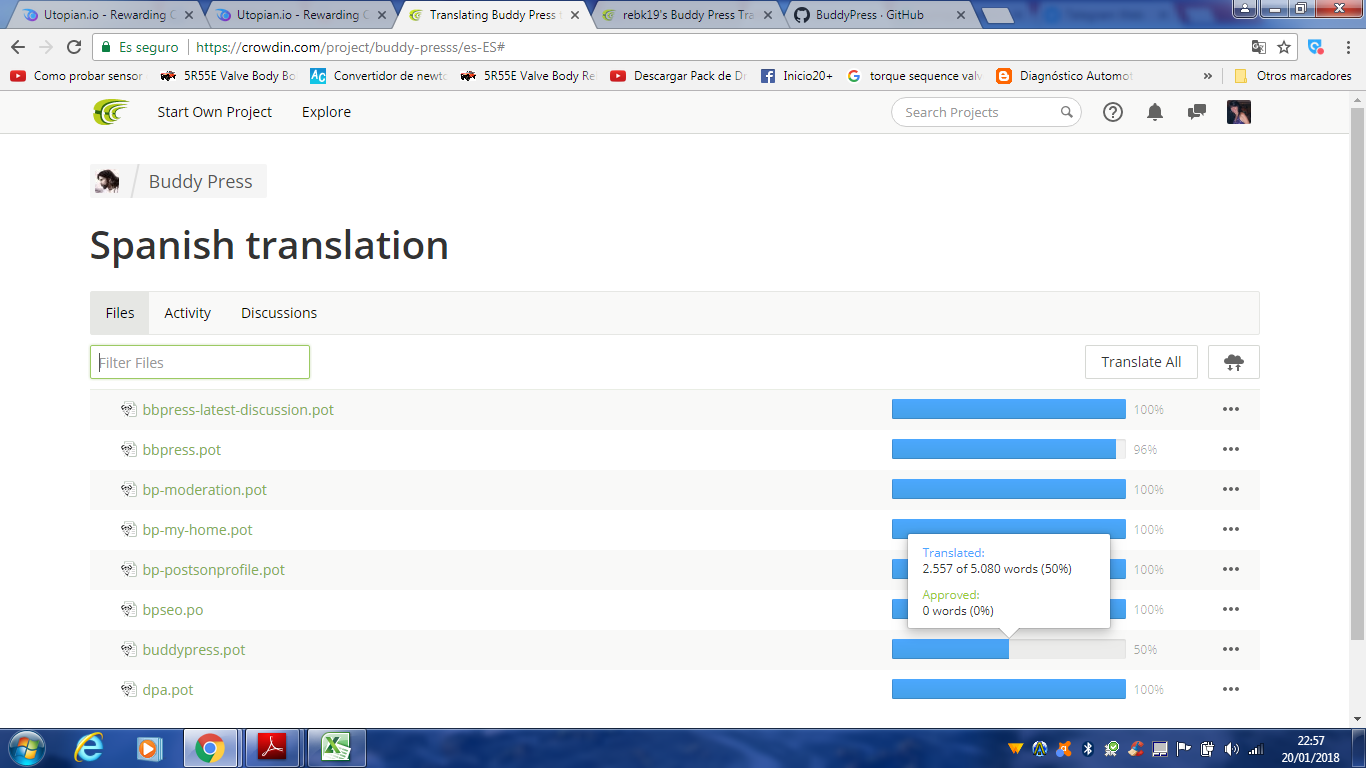Open the help question mark icon
Viewport: 1366px width, 768px height.
[x=1113, y=112]
